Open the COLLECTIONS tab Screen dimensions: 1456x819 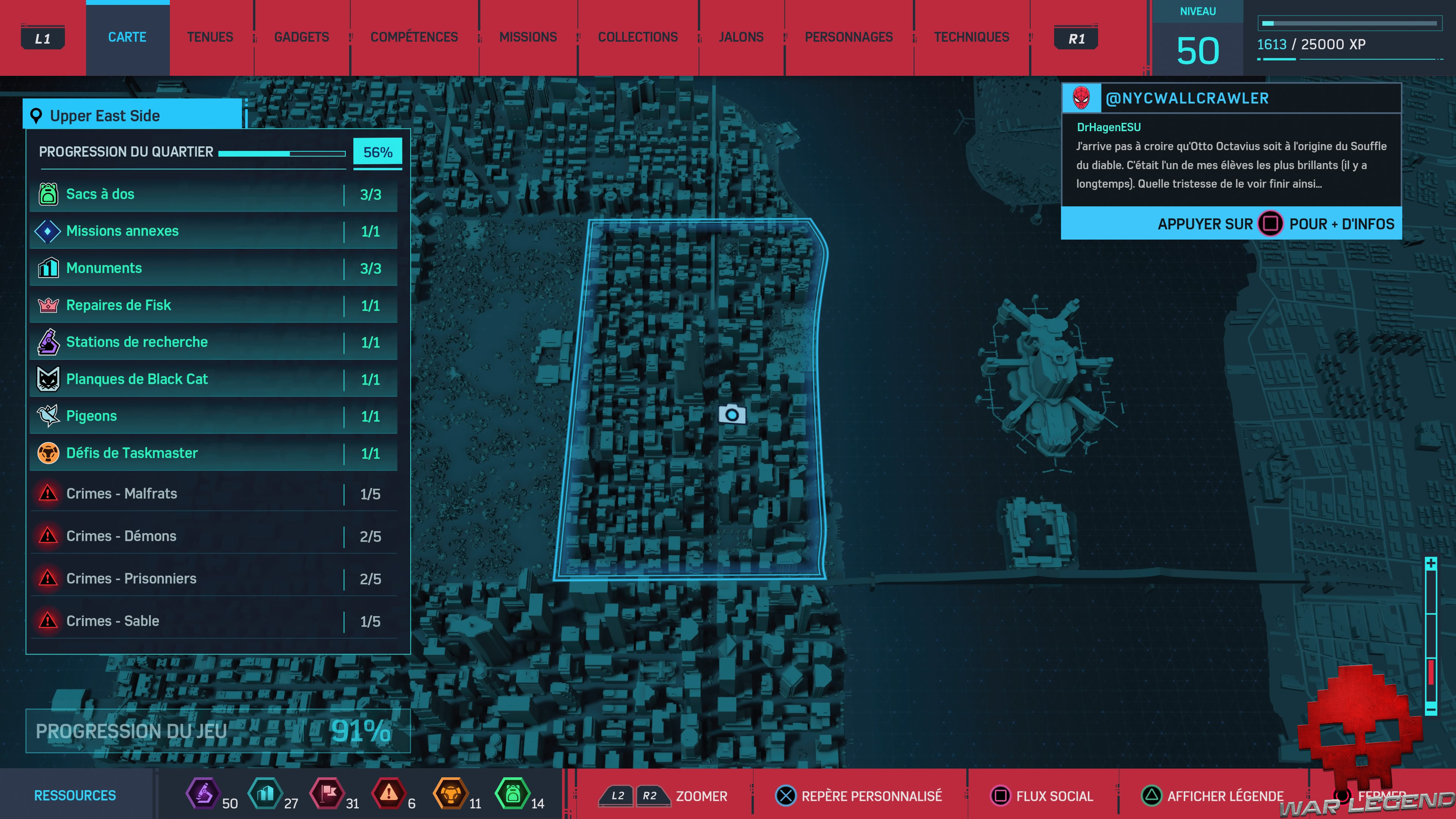click(x=637, y=37)
